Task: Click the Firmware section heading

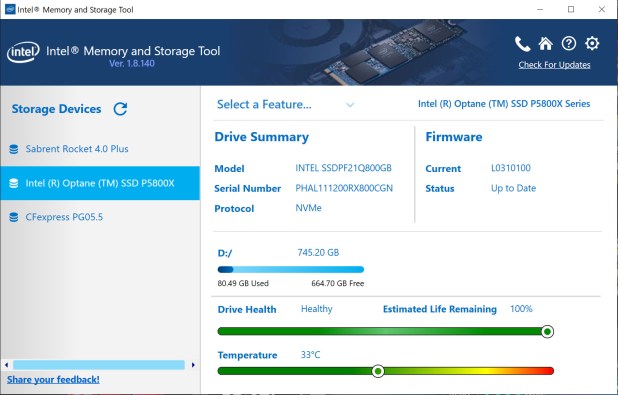Action: [x=454, y=137]
